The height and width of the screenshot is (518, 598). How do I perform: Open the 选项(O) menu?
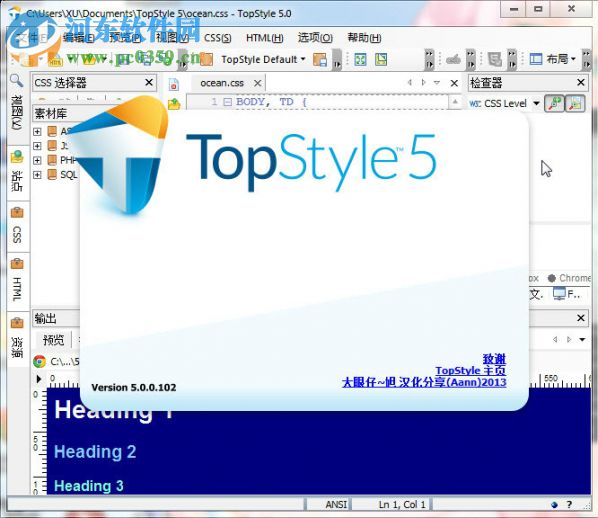(x=315, y=38)
